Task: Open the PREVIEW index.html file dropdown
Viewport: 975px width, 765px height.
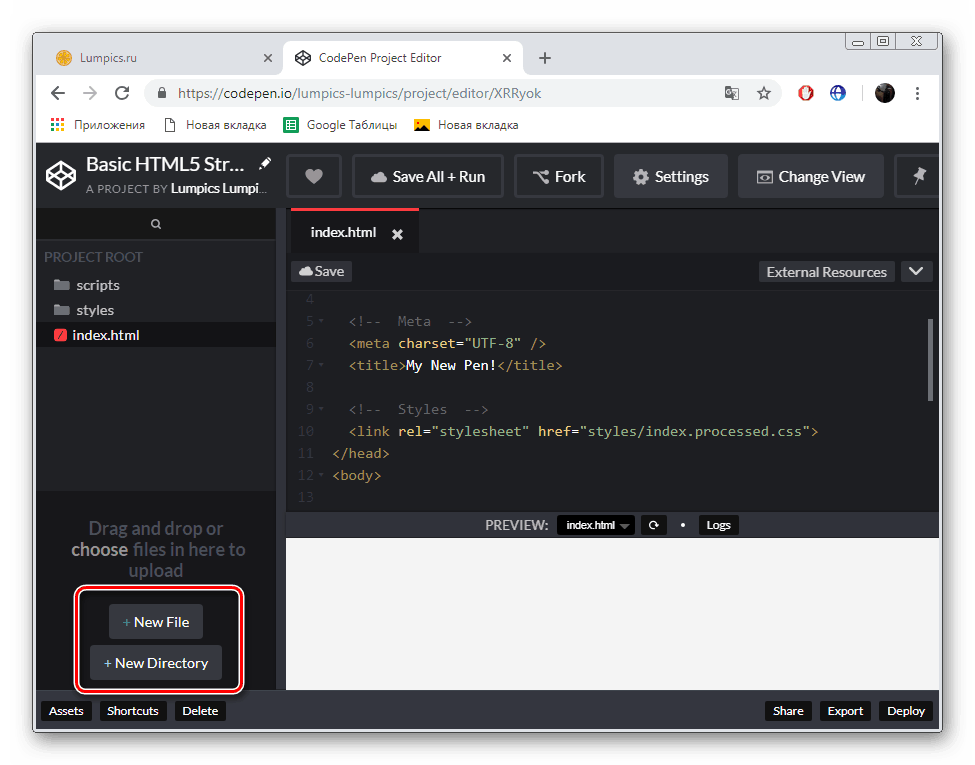Action: [595, 524]
